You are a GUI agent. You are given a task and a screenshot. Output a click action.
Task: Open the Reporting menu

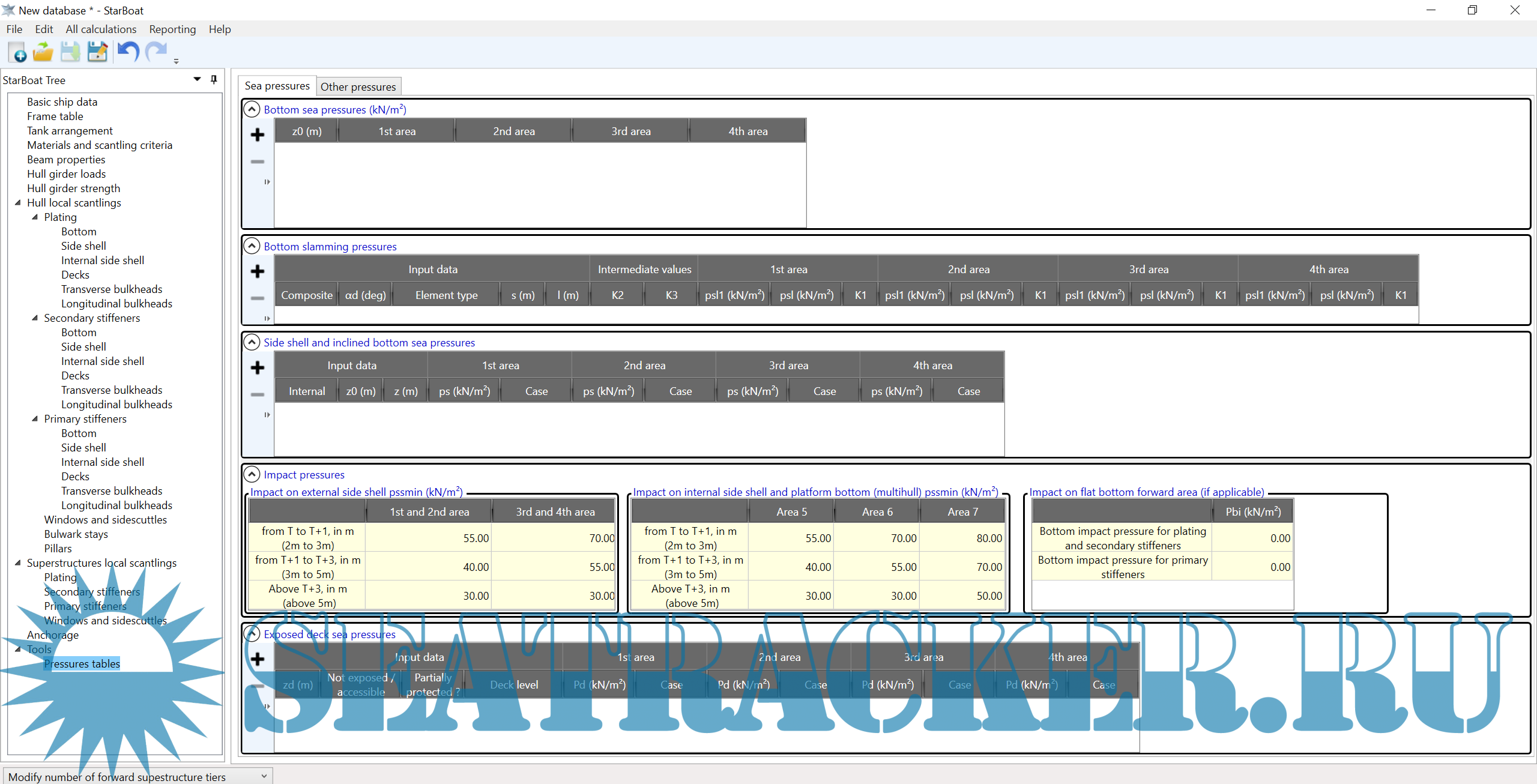tap(172, 29)
